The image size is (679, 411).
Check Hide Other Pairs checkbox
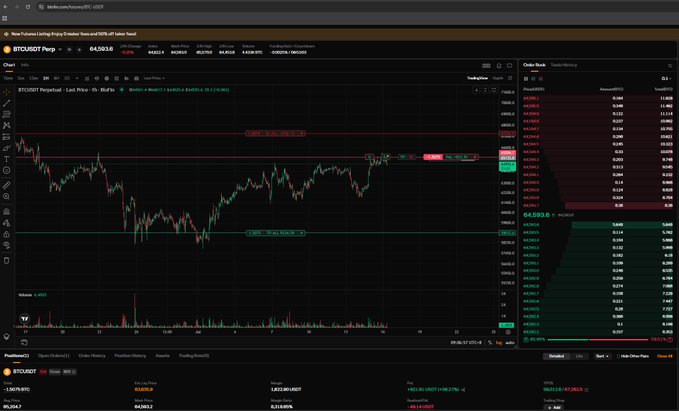pyautogui.click(x=618, y=356)
